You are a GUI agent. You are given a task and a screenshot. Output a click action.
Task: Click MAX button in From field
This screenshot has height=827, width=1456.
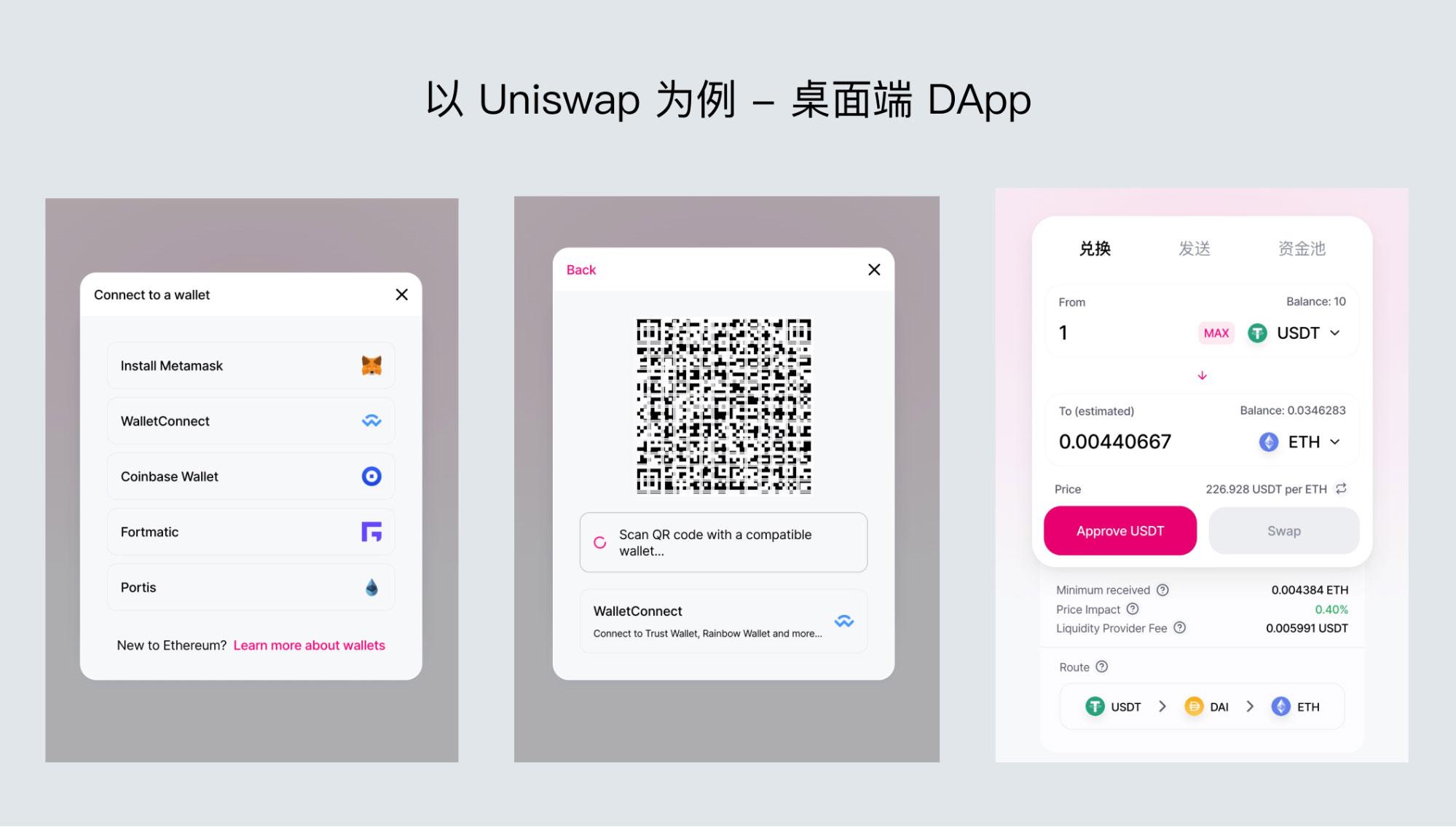(x=1214, y=331)
